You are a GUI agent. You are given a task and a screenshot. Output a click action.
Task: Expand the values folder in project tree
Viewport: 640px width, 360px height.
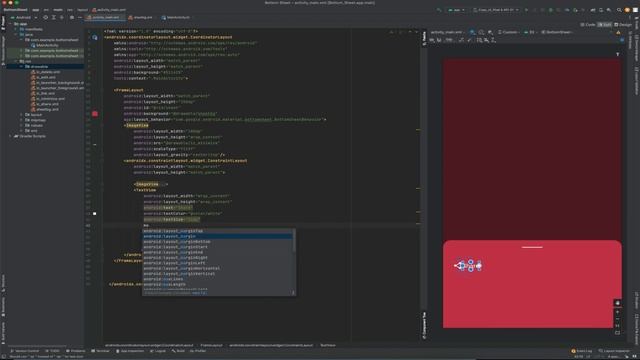[x=21, y=125]
